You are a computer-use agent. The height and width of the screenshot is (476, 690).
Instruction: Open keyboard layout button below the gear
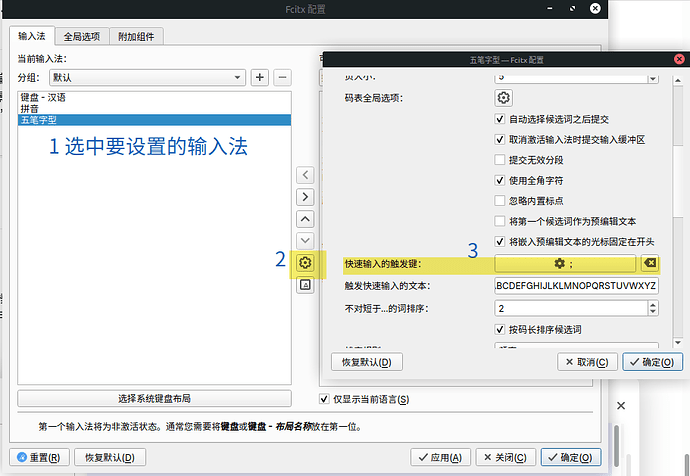tap(305, 285)
